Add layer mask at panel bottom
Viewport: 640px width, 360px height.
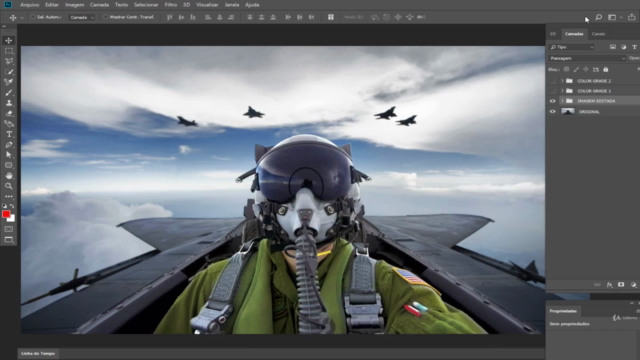621,284
